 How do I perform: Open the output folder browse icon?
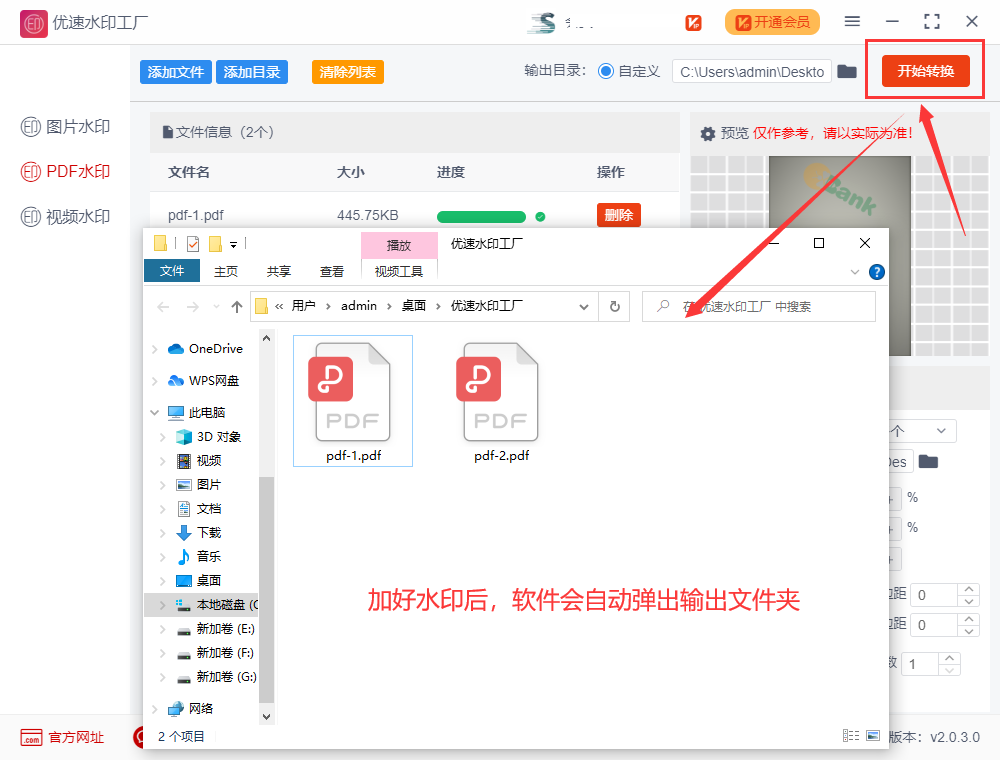pos(847,71)
